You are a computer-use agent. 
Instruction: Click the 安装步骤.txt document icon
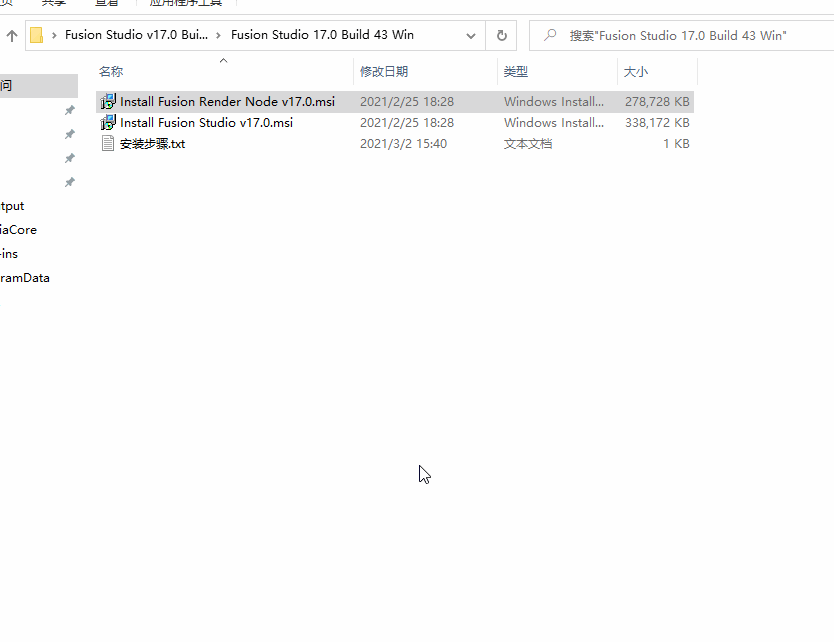coord(108,144)
